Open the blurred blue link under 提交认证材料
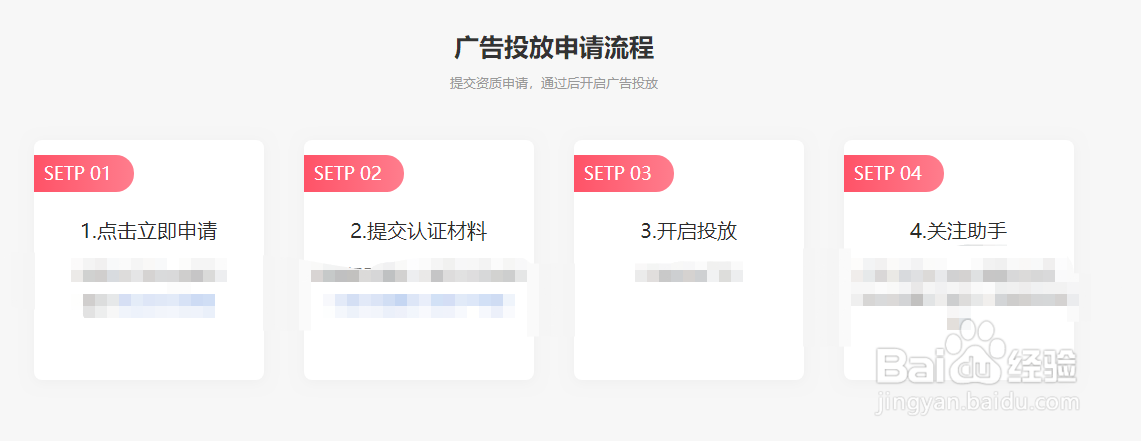This screenshot has width=1141, height=441. 420,301
